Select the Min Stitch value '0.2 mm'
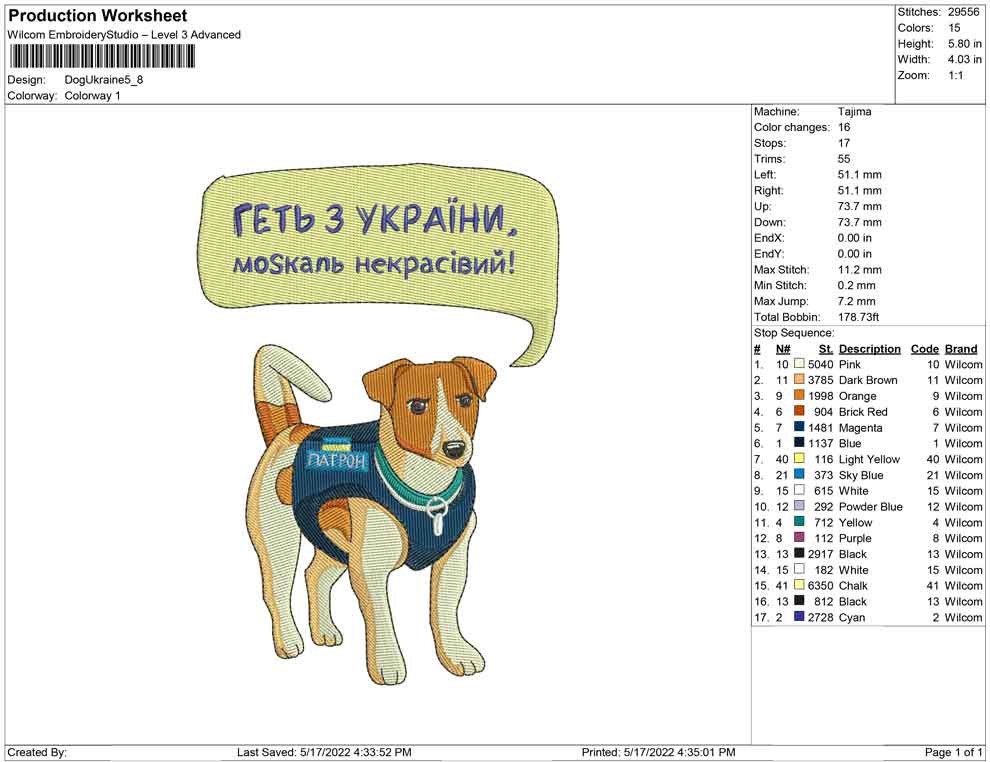Image resolution: width=990 pixels, height=762 pixels. click(856, 285)
